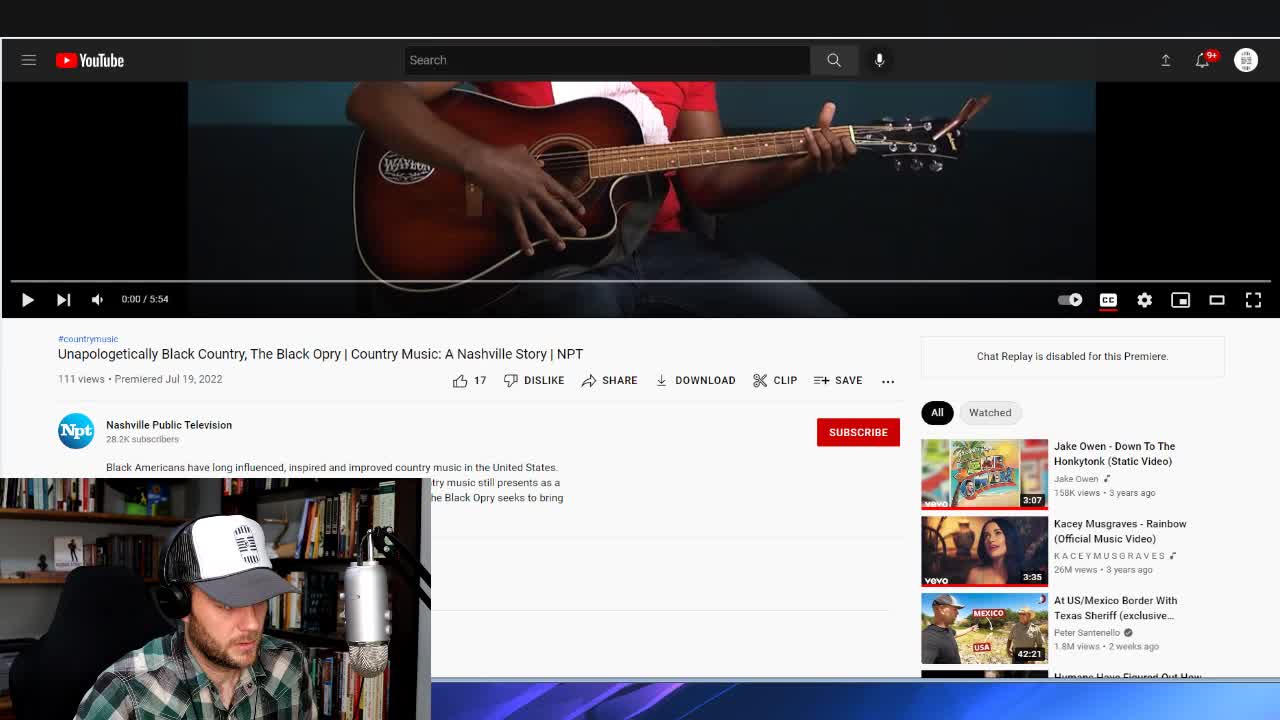The image size is (1280, 720).
Task: Click the Dislike button
Action: (534, 380)
